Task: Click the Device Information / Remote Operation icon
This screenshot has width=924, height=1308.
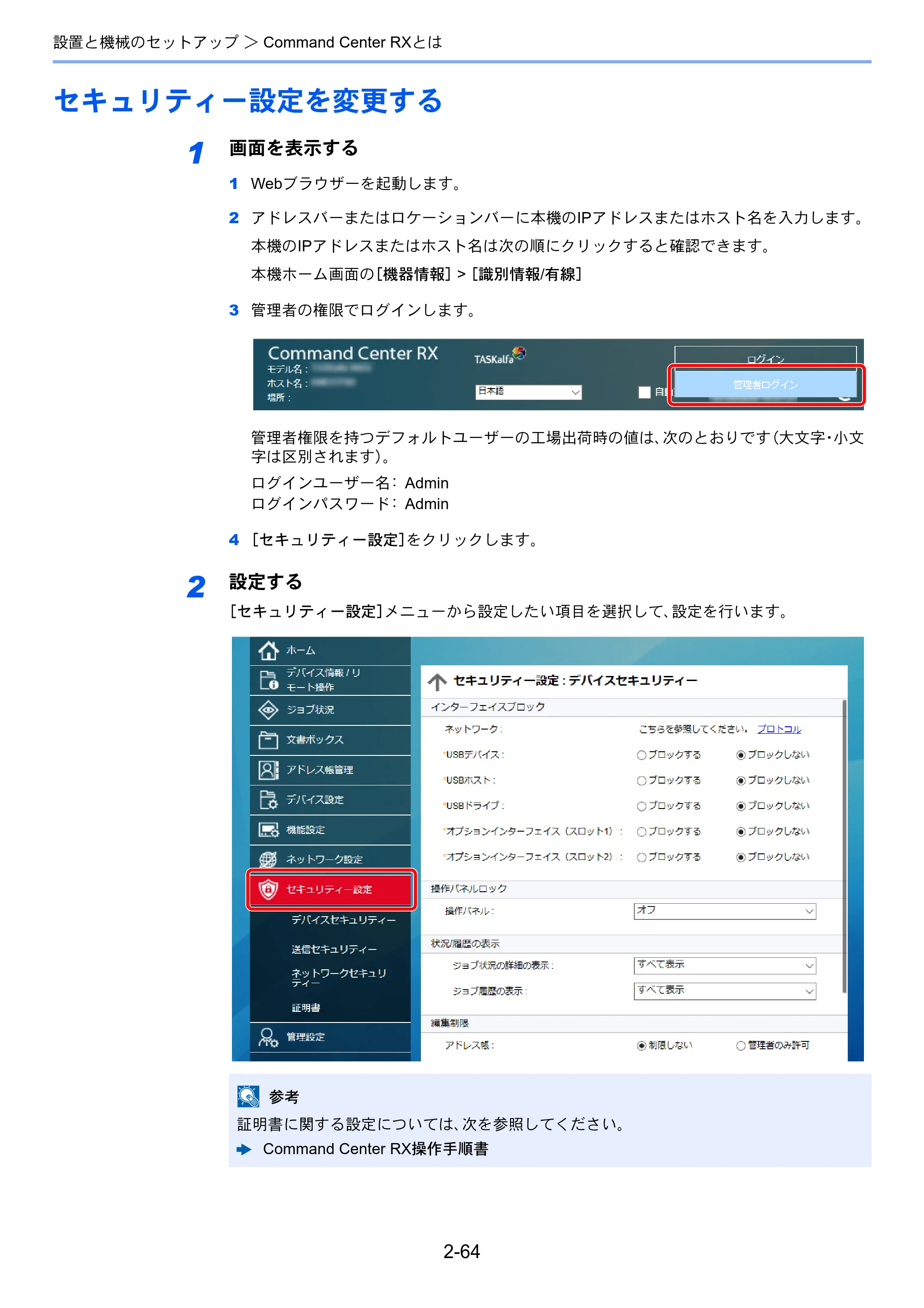Action: [x=268, y=680]
